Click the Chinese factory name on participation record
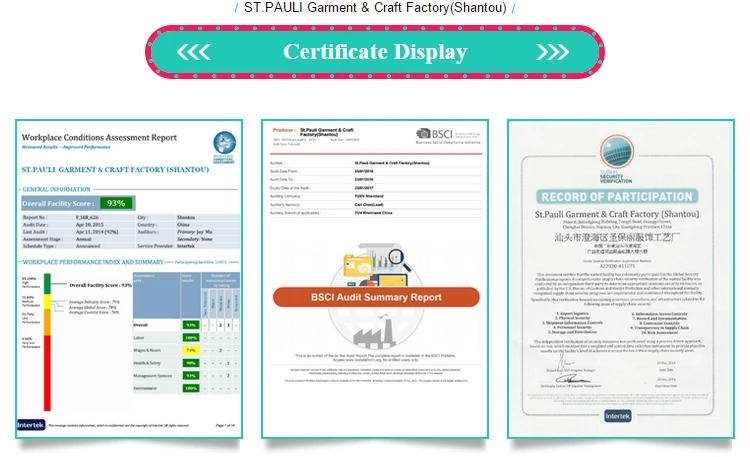750x457 pixels. [617, 236]
